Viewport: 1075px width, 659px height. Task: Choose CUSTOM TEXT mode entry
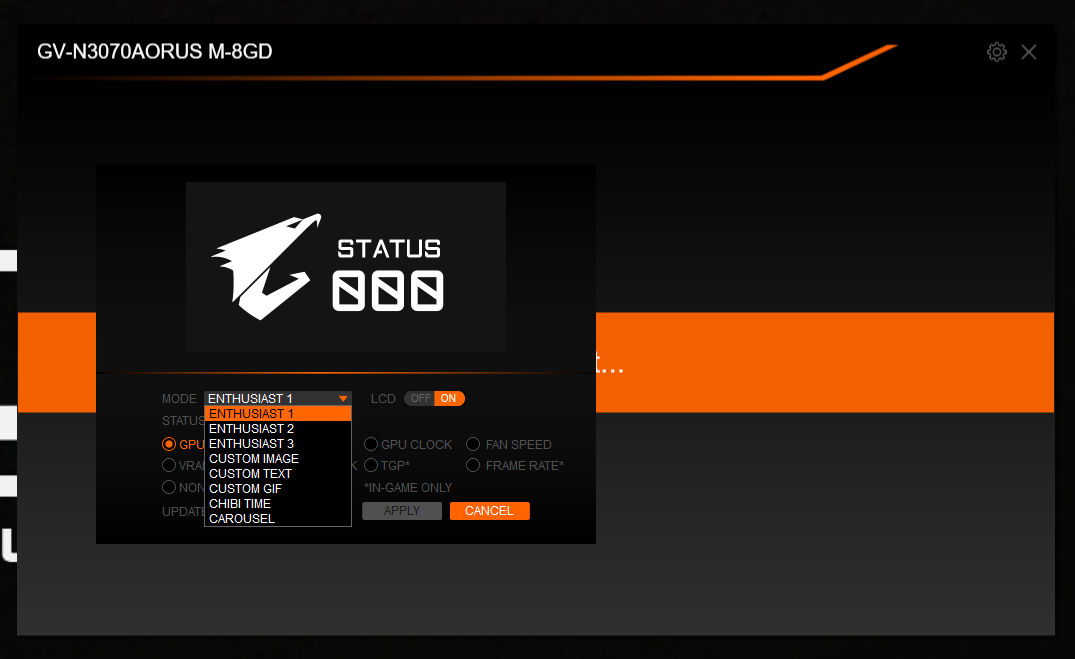coord(278,474)
